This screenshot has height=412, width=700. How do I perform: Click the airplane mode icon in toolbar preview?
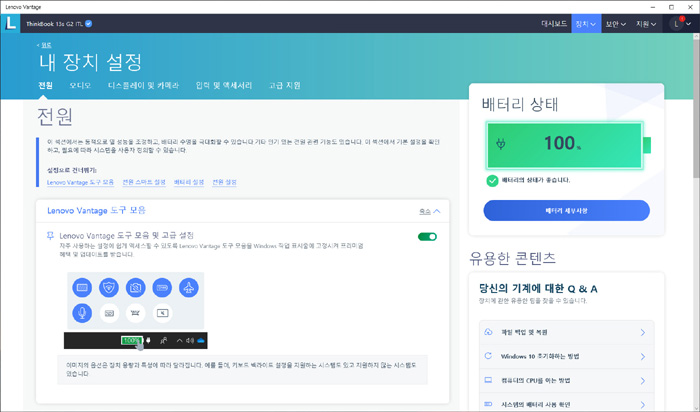pos(189,287)
